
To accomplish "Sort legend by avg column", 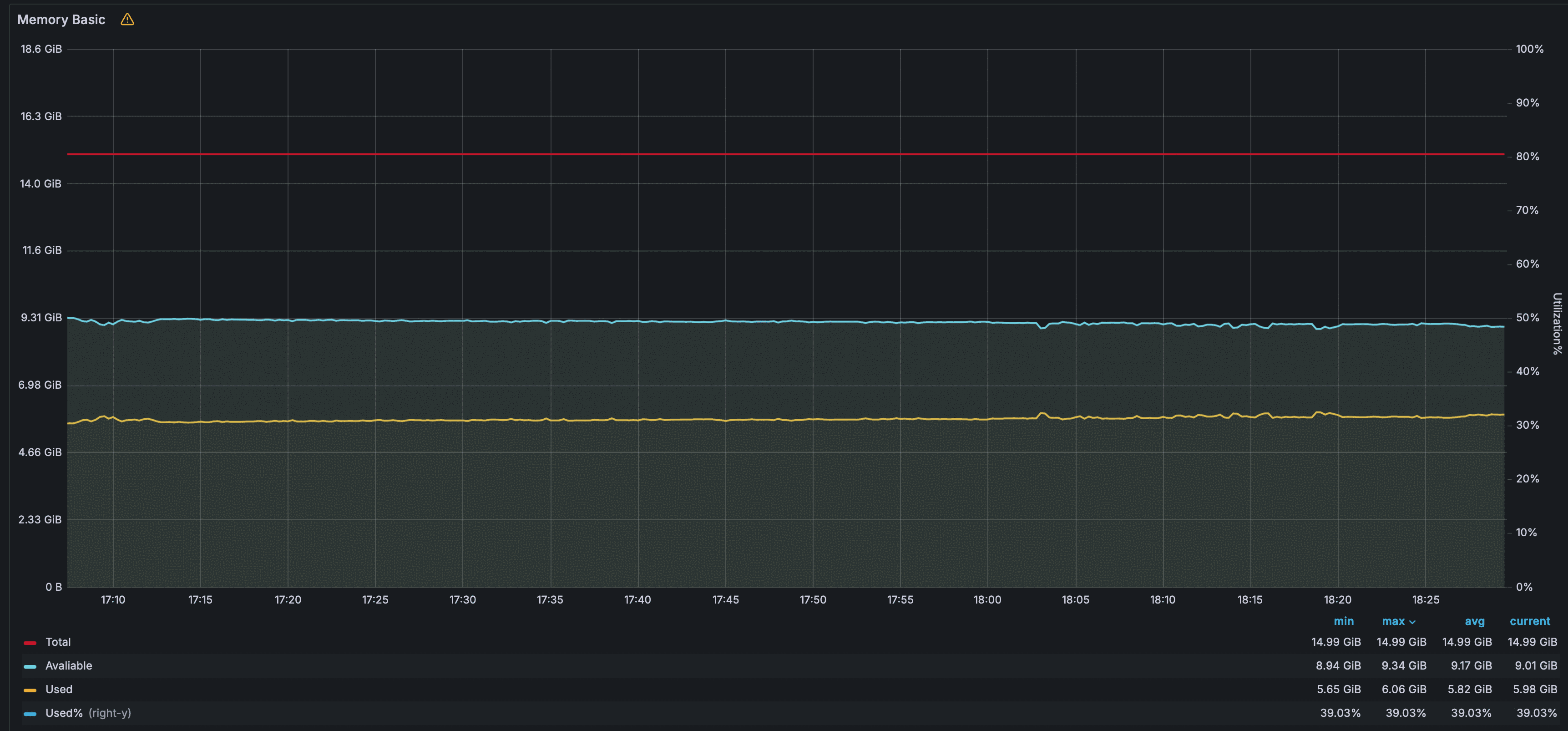I will 1474,621.
